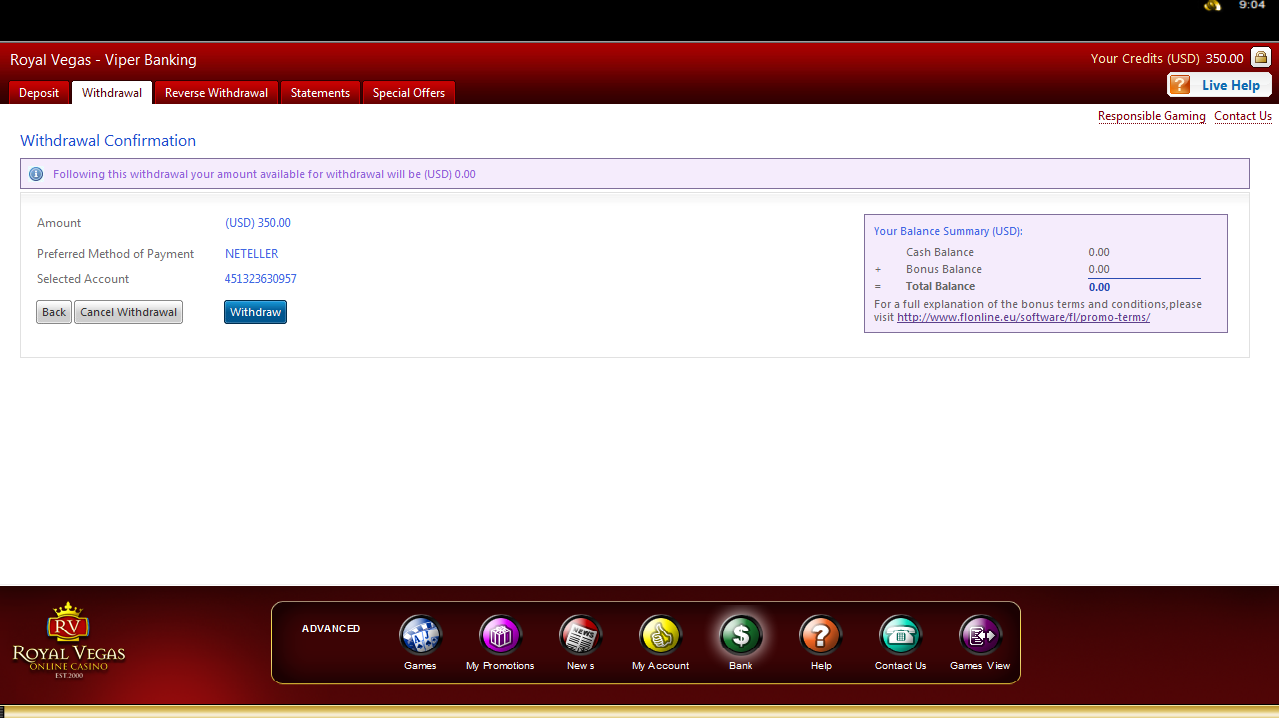
Task: Click the Bonus Balance row label
Action: (944, 269)
